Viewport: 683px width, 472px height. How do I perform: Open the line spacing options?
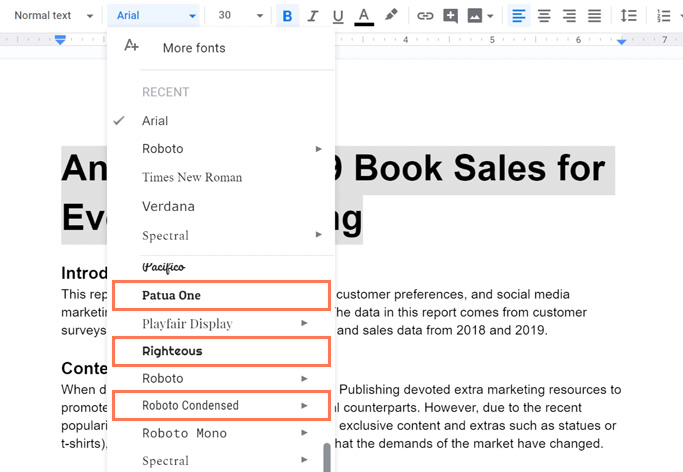coord(628,16)
